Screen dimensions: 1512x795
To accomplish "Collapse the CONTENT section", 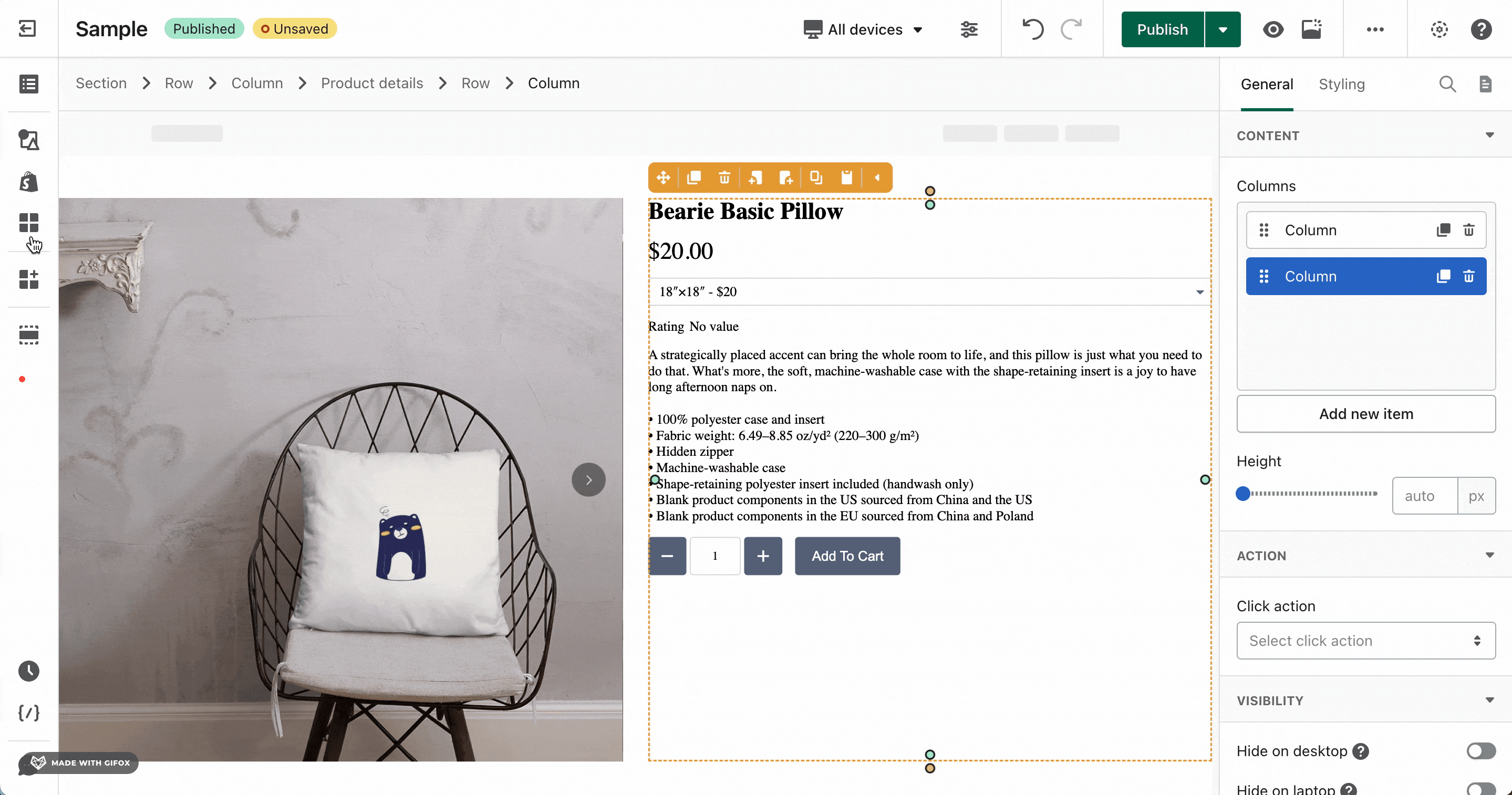I will click(x=1489, y=135).
